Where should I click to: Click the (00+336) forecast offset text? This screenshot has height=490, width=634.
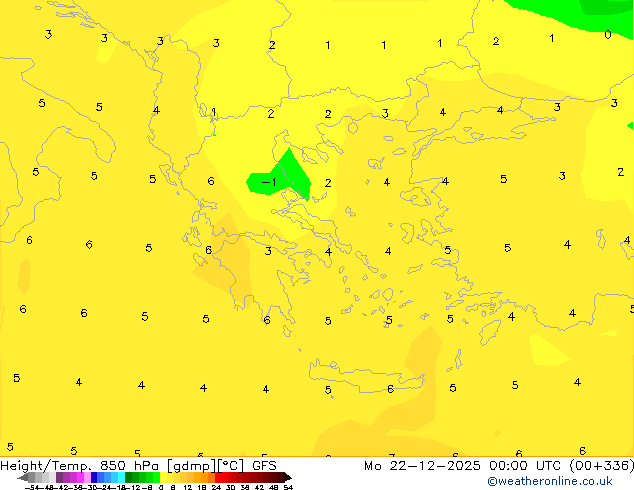click(x=602, y=466)
